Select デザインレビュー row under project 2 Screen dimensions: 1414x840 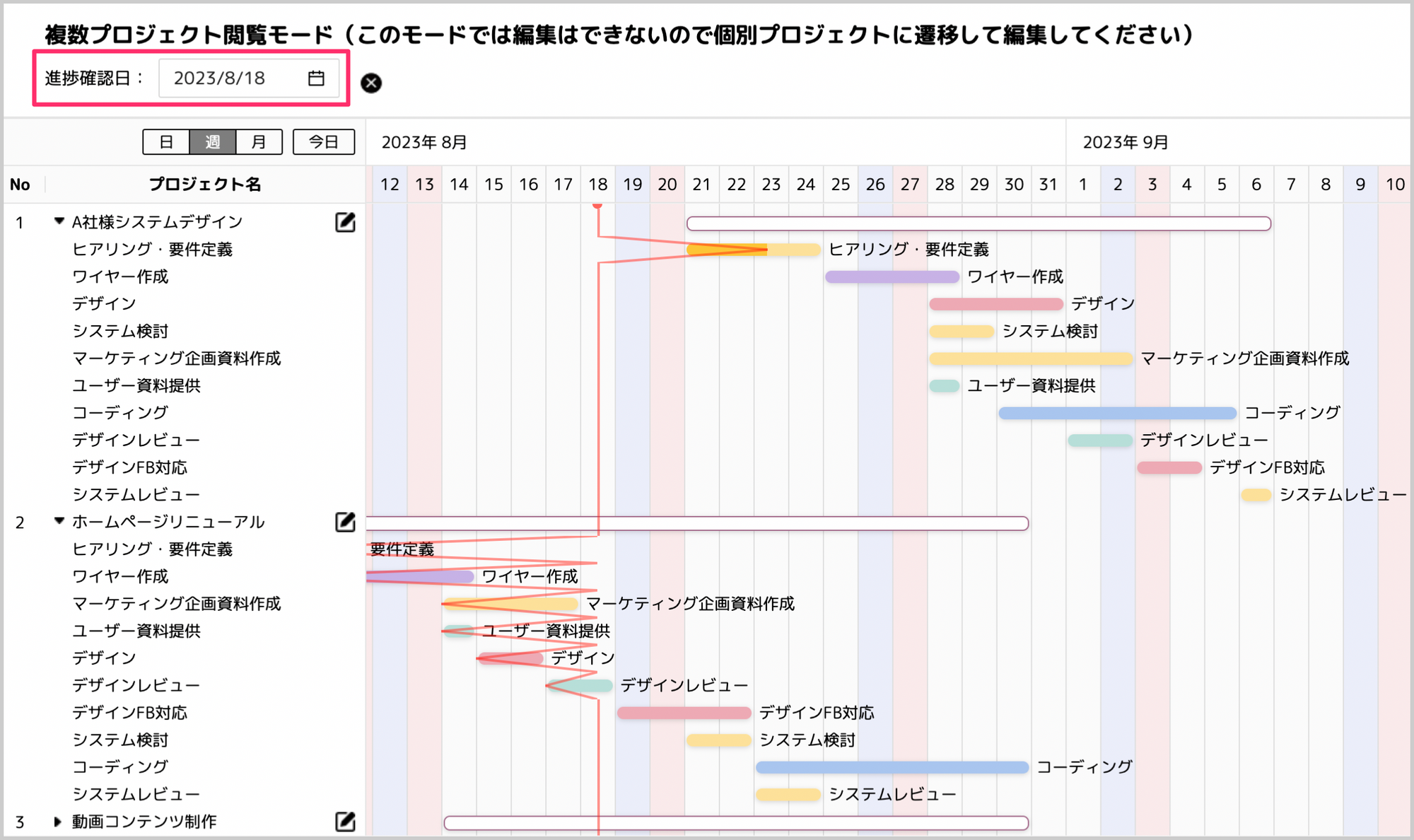click(136, 685)
